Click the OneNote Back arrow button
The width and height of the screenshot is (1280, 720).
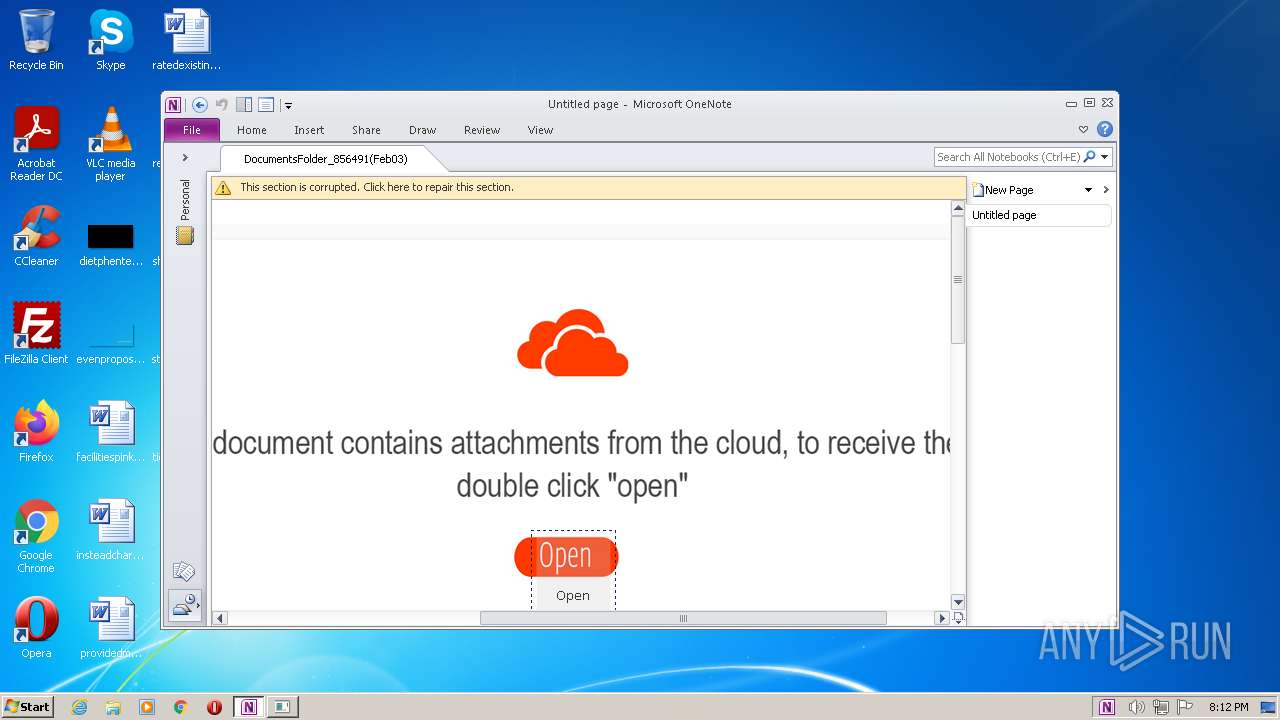tap(200, 104)
